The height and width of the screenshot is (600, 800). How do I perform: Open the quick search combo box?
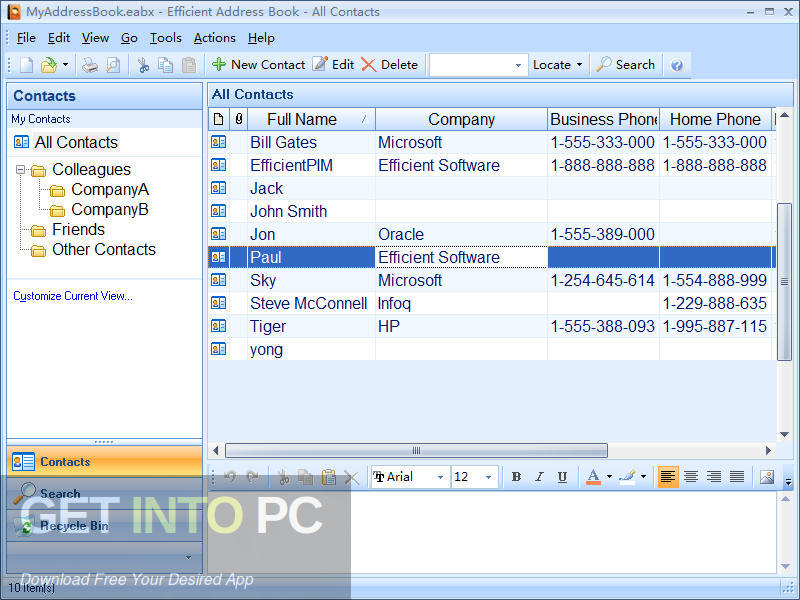pos(478,65)
